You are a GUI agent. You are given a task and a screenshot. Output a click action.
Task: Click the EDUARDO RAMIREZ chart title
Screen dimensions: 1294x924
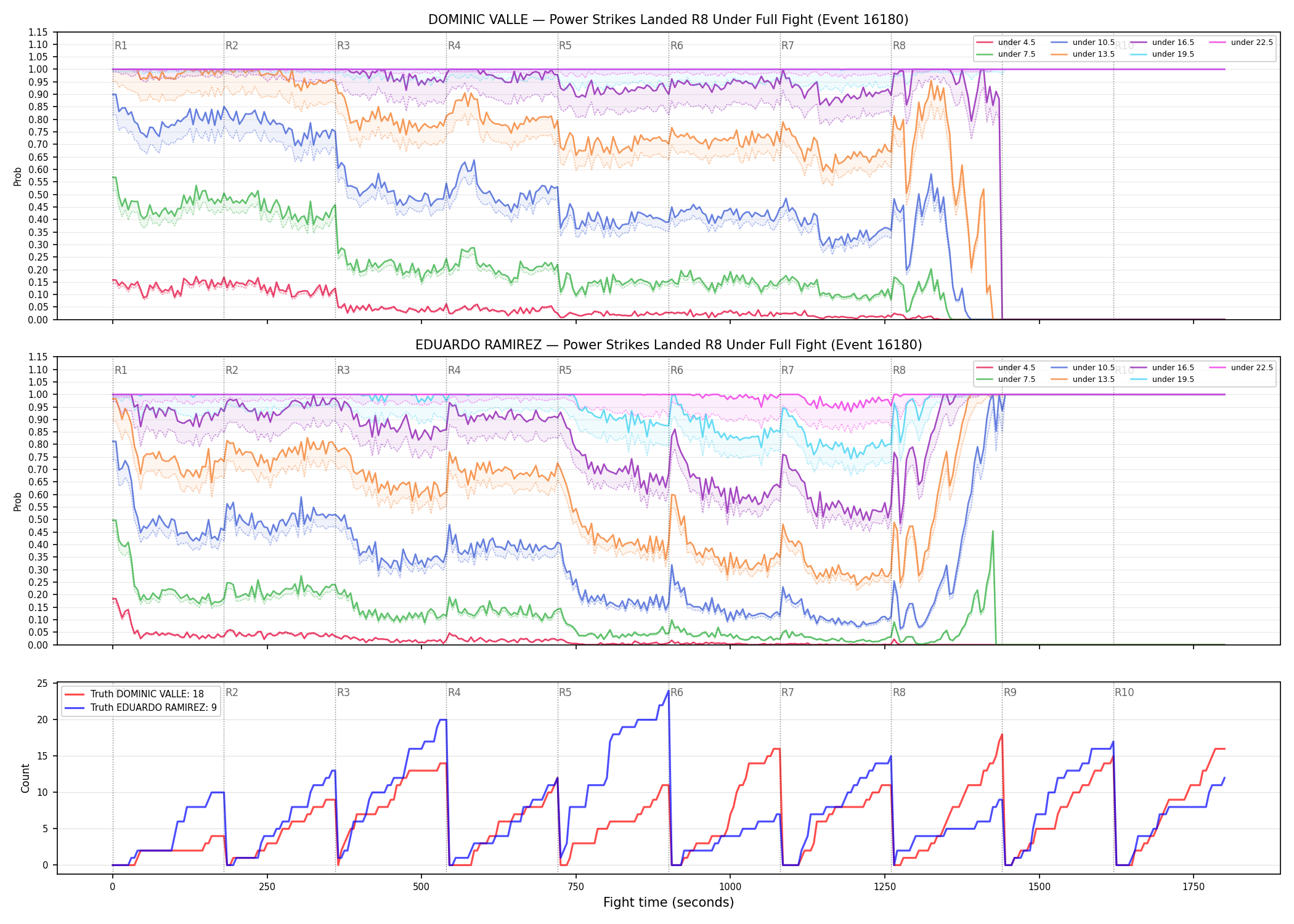click(x=668, y=345)
